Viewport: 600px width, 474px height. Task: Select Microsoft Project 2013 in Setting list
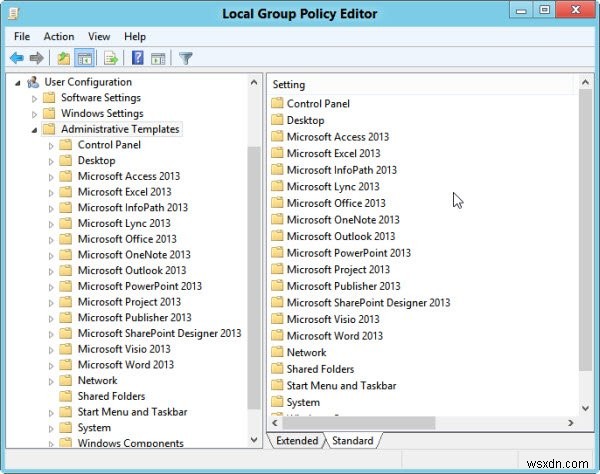click(x=338, y=269)
